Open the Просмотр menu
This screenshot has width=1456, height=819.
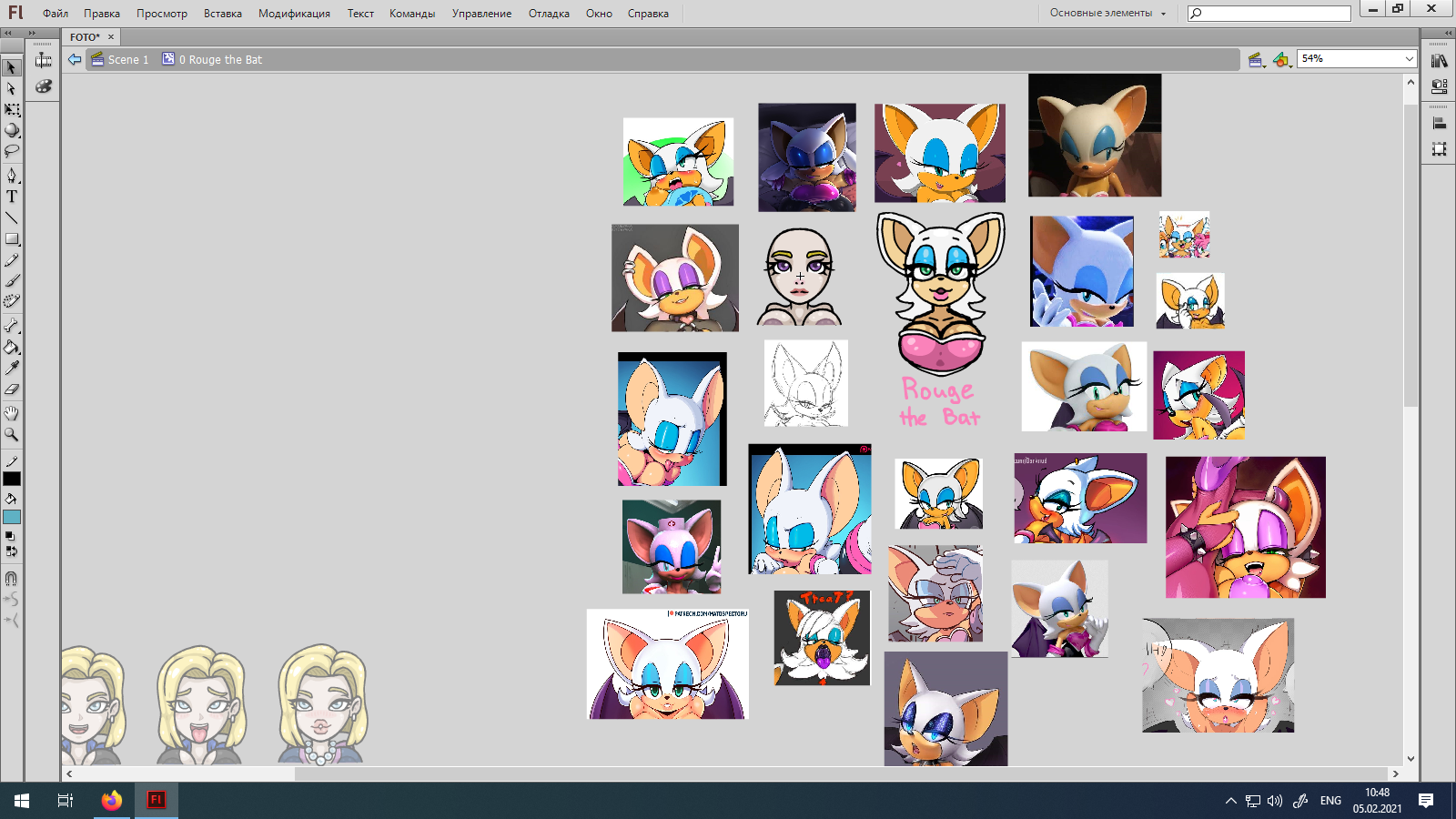tap(162, 14)
